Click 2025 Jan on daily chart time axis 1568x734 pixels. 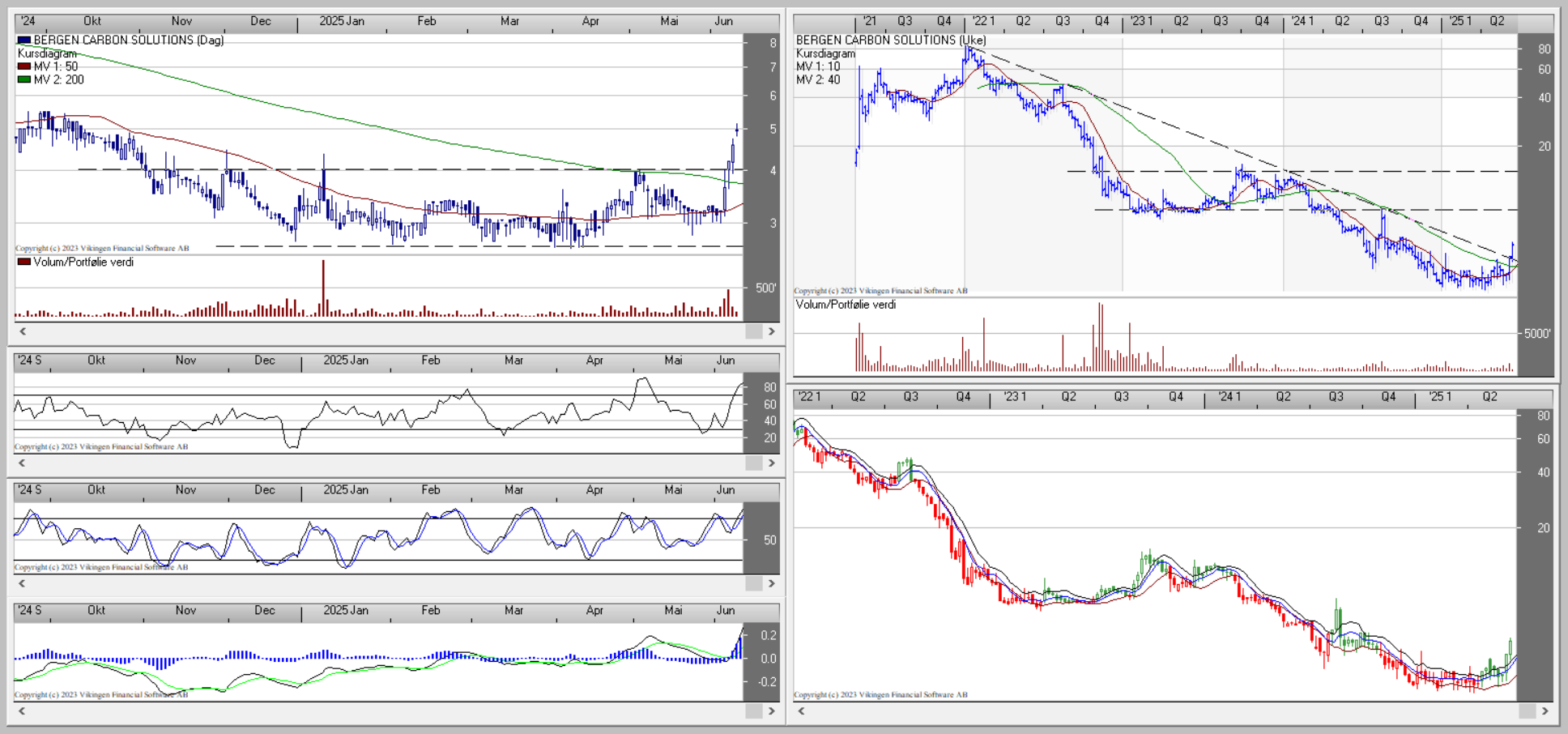(x=342, y=21)
